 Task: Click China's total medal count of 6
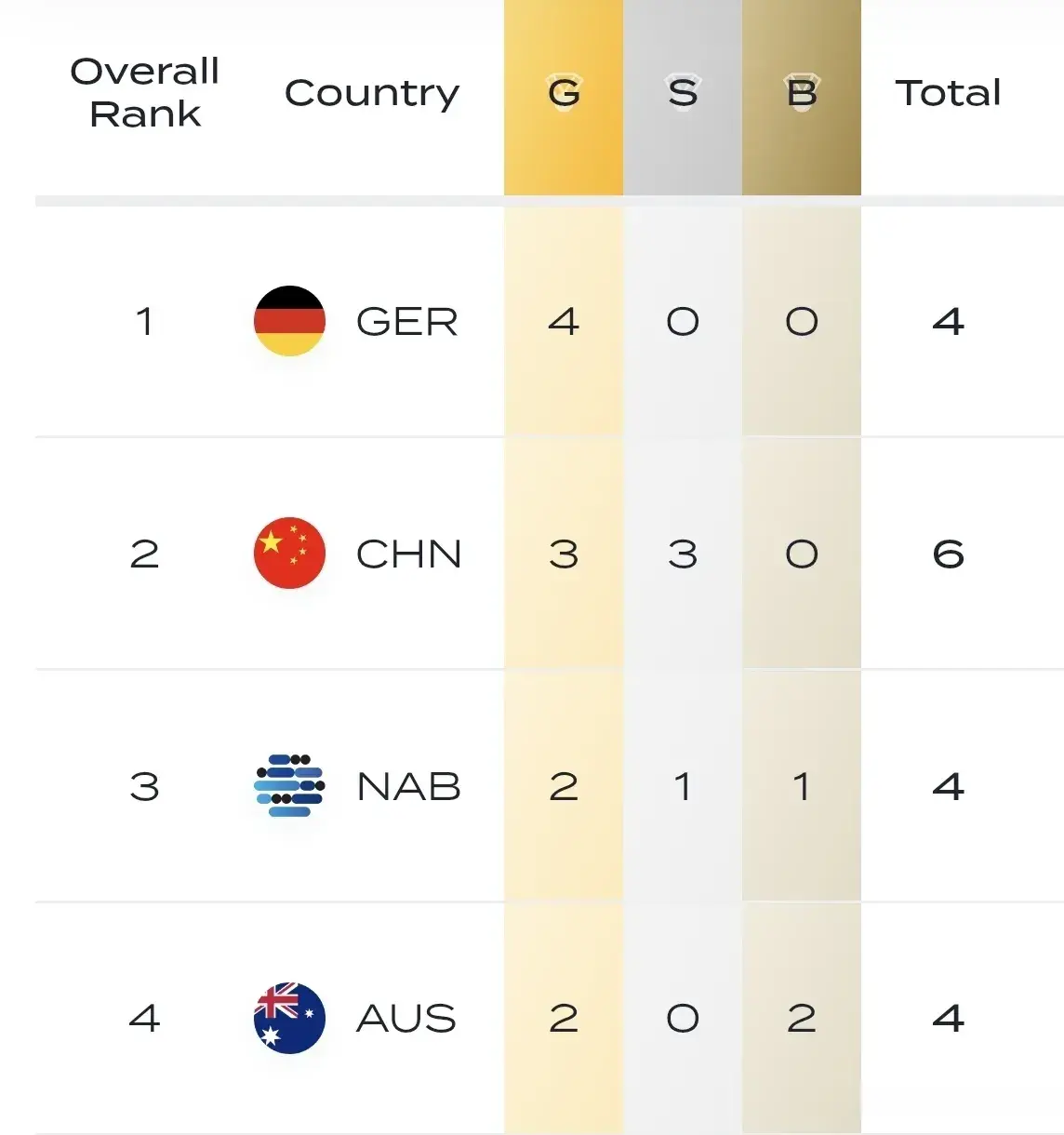948,554
